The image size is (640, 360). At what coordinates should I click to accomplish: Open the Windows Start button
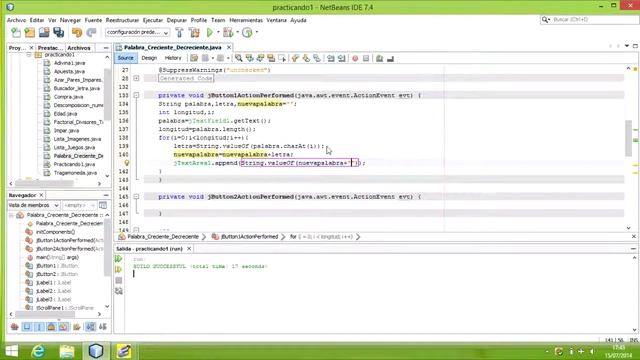point(11,351)
